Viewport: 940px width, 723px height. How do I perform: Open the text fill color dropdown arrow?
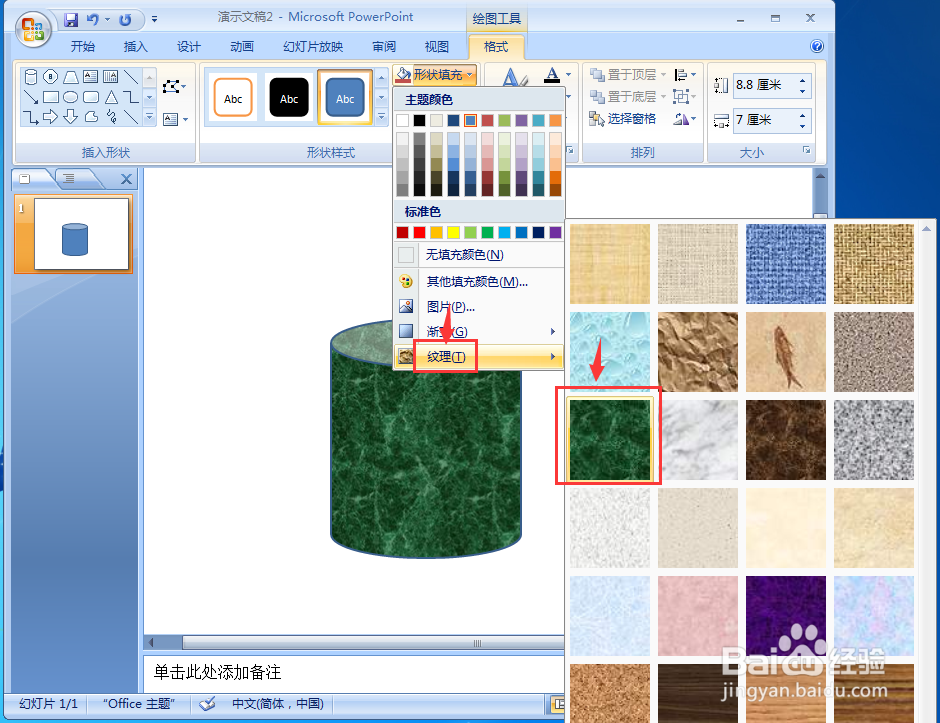[x=568, y=75]
